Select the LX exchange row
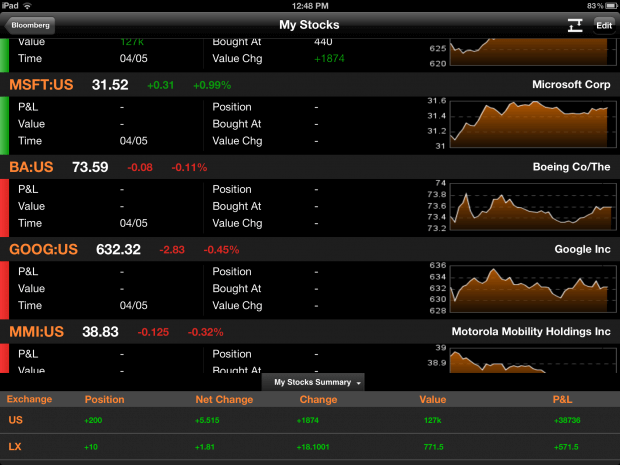Screen dimensions: 620x465 [310, 447]
